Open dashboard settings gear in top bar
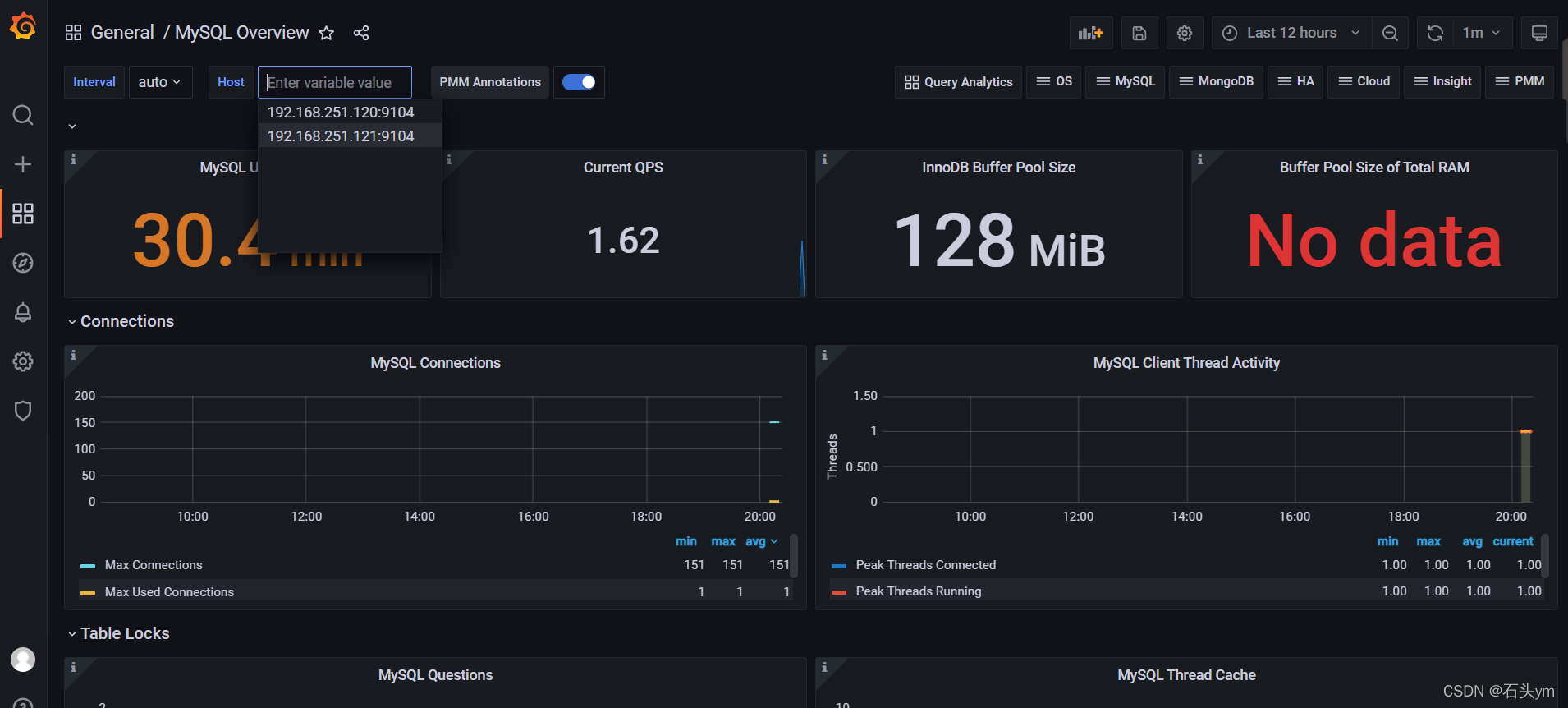 pyautogui.click(x=1185, y=33)
